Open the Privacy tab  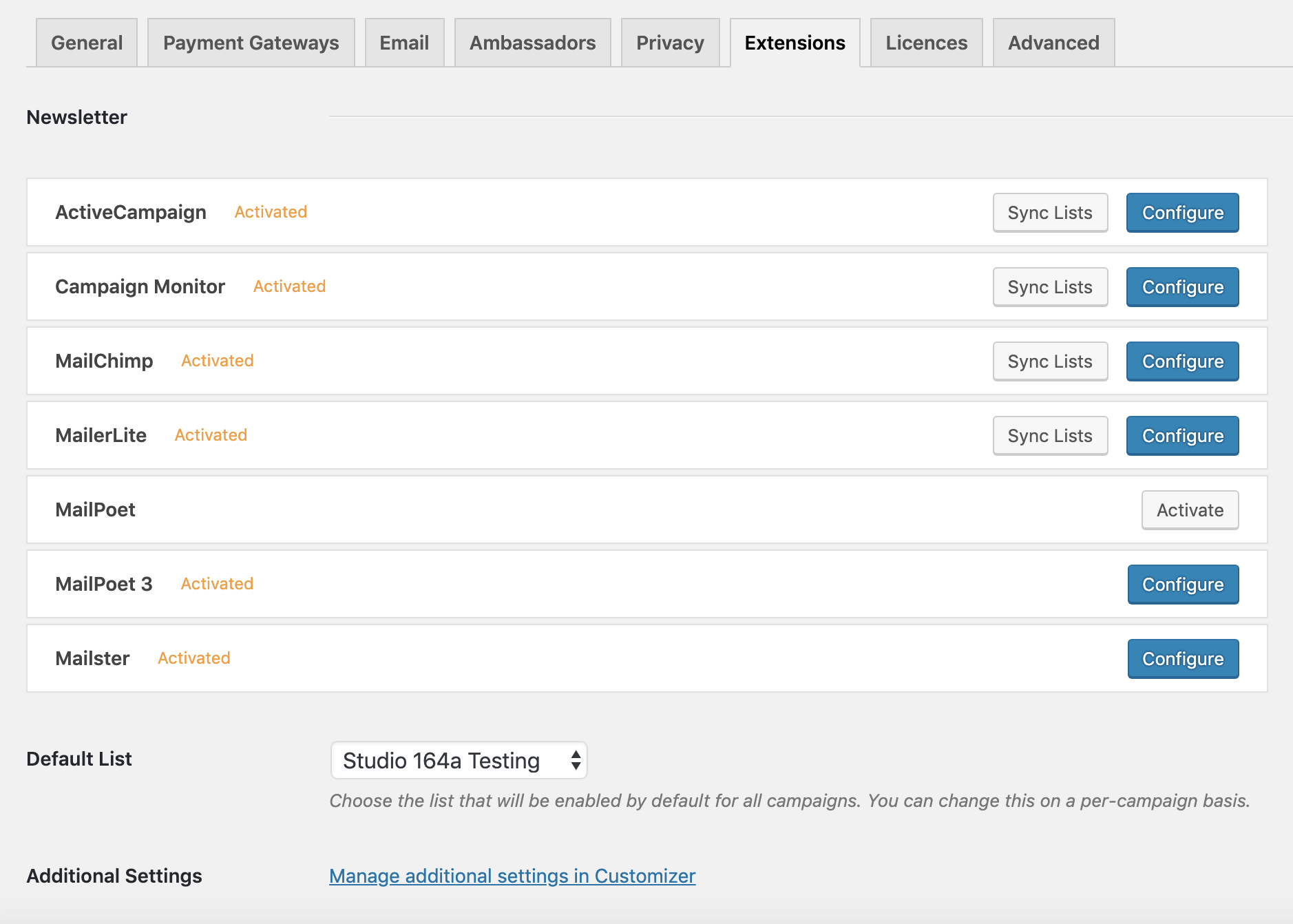click(x=670, y=43)
